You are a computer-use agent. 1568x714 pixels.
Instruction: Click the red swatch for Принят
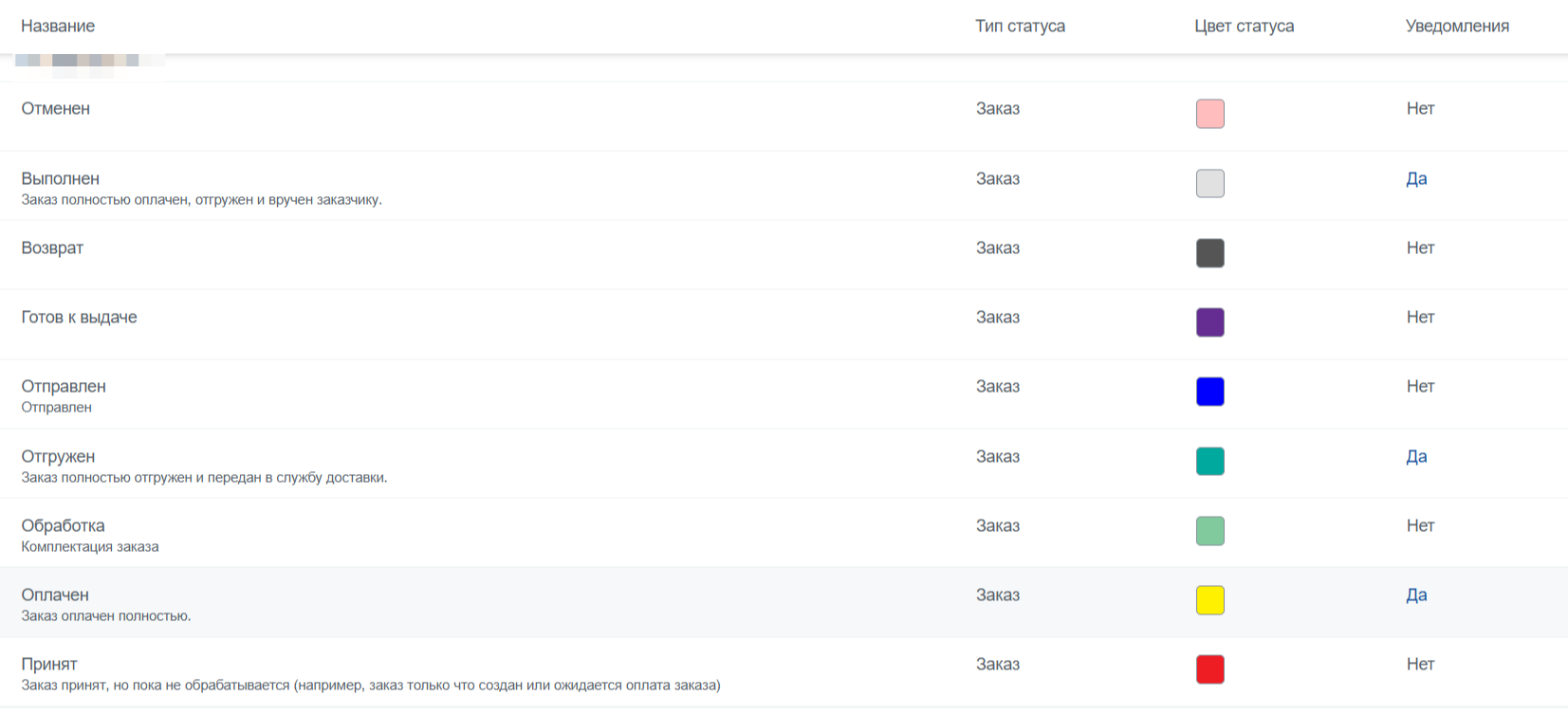pos(1209,669)
